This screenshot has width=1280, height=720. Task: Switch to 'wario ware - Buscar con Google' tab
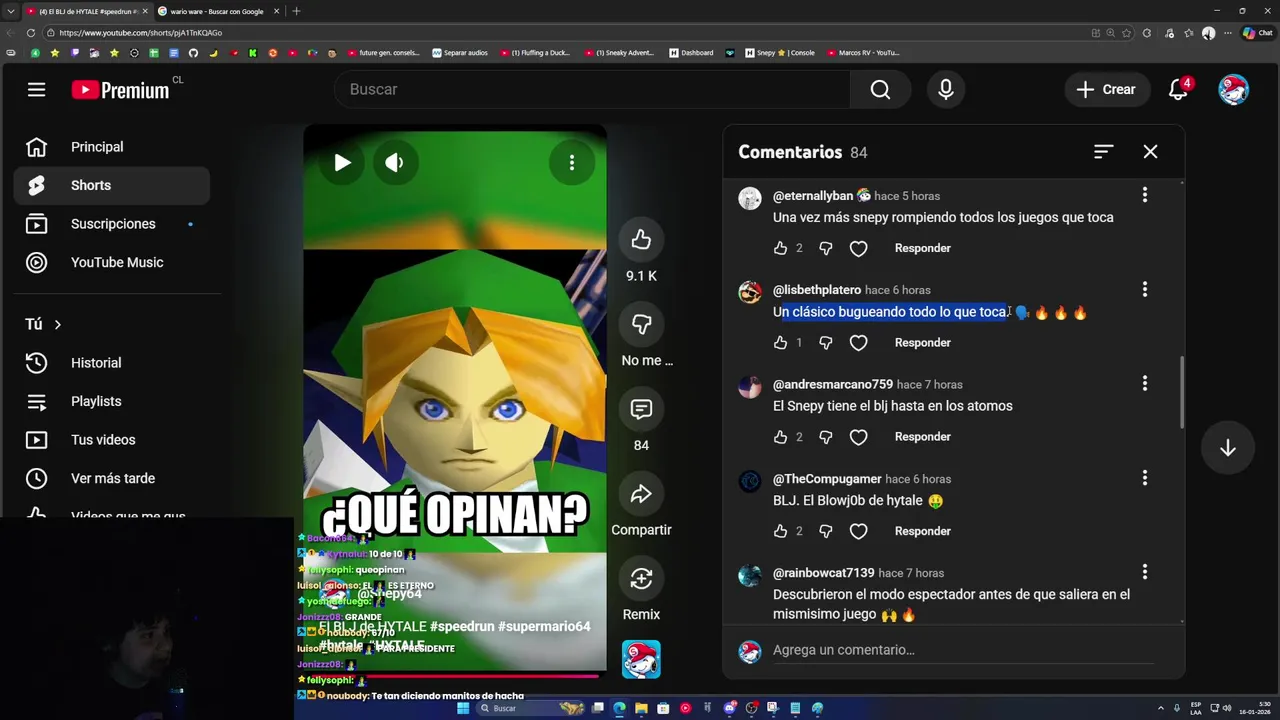(x=217, y=11)
